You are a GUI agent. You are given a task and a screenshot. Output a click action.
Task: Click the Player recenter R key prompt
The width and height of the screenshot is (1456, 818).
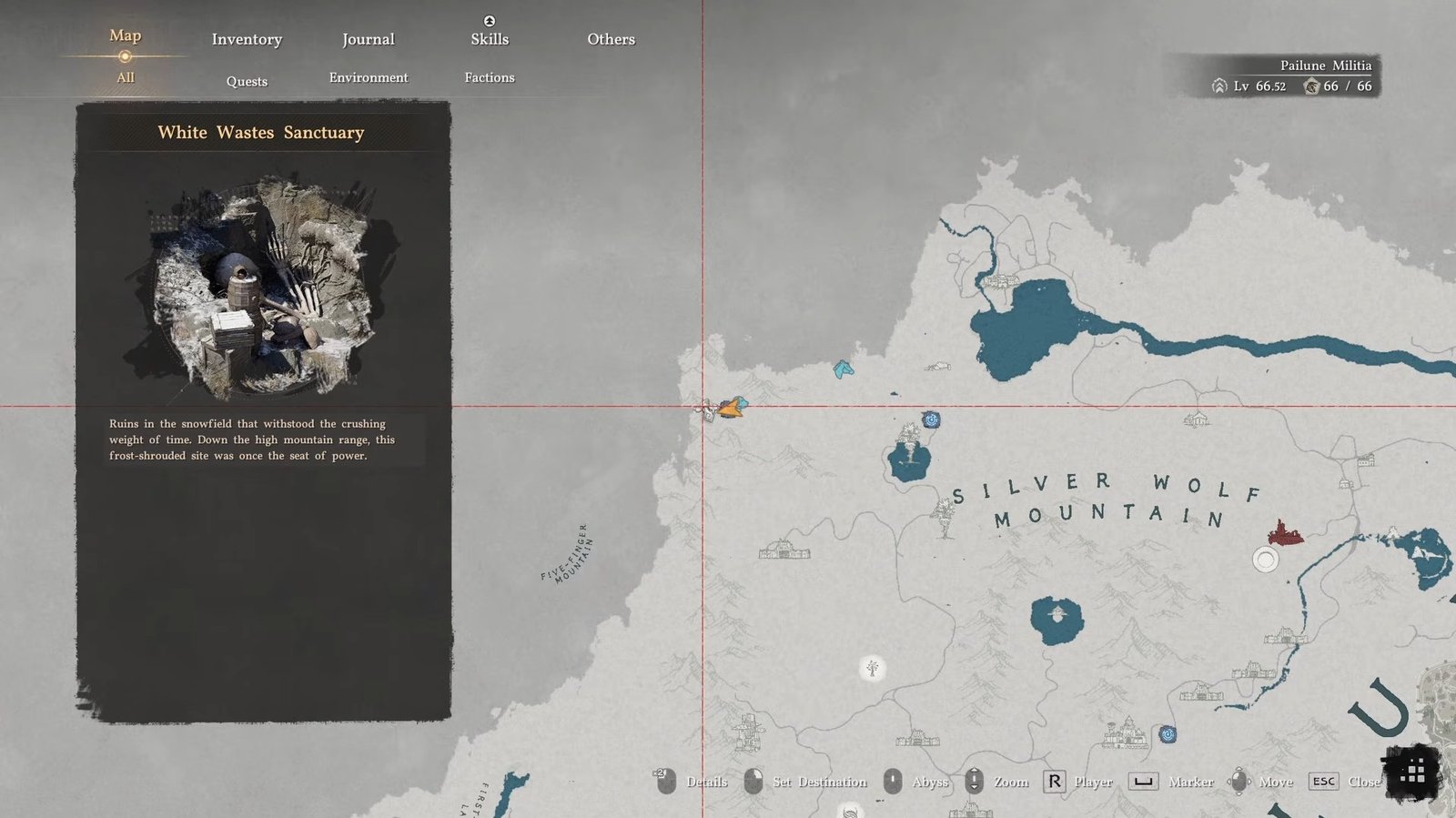pos(1054,782)
